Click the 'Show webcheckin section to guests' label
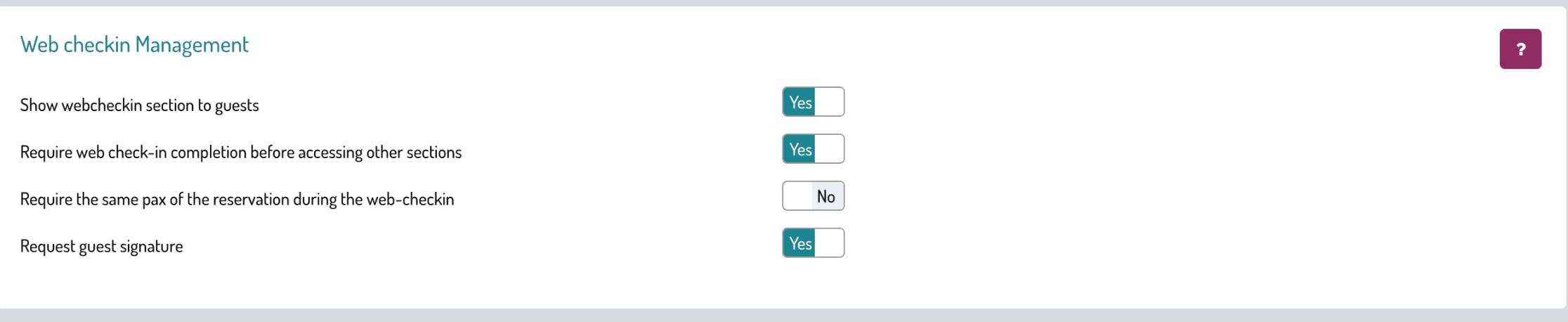 [139, 105]
